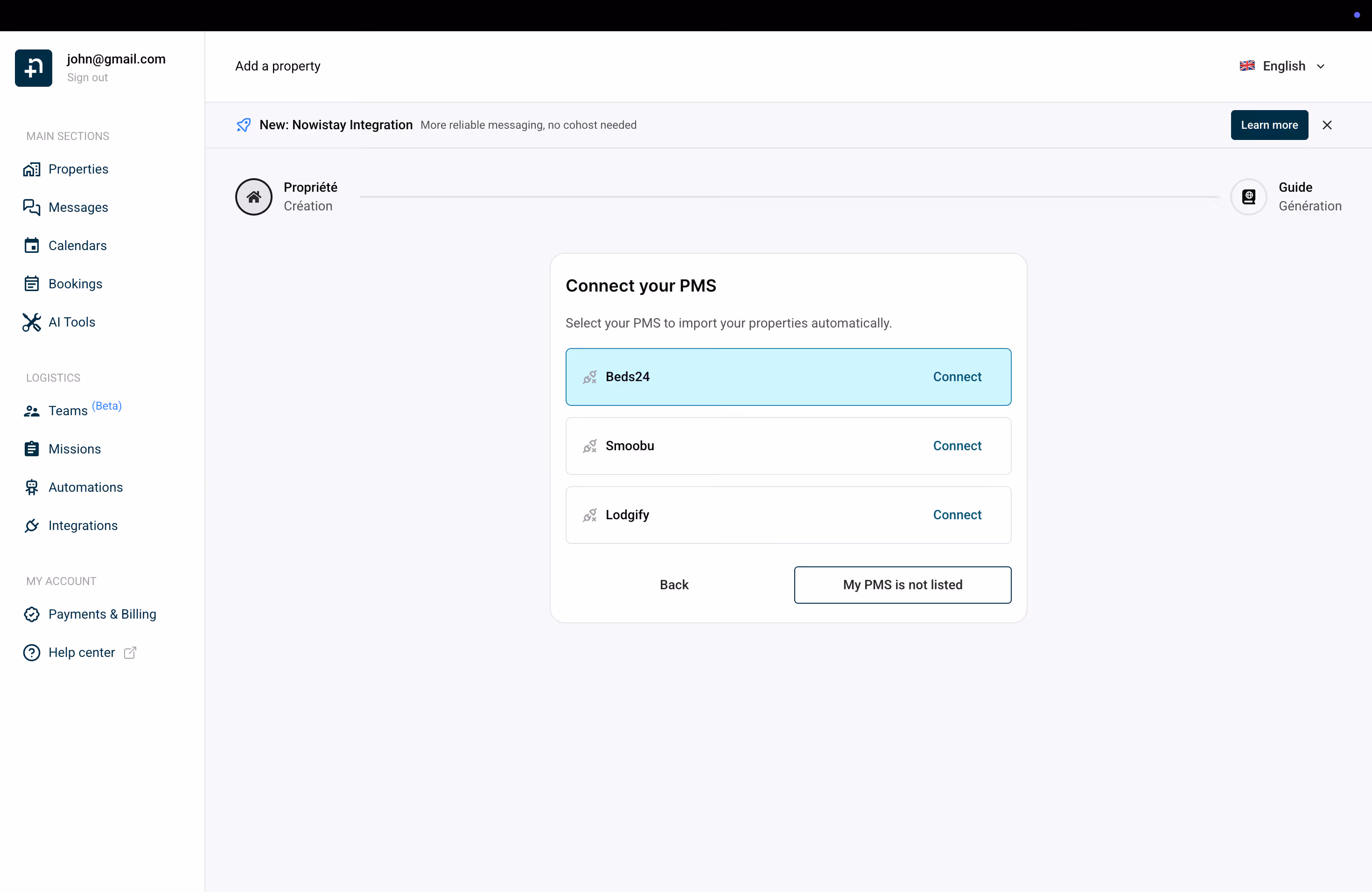Viewport: 1372px width, 892px height.
Task: Click the Sign out link
Action: [x=87, y=77]
